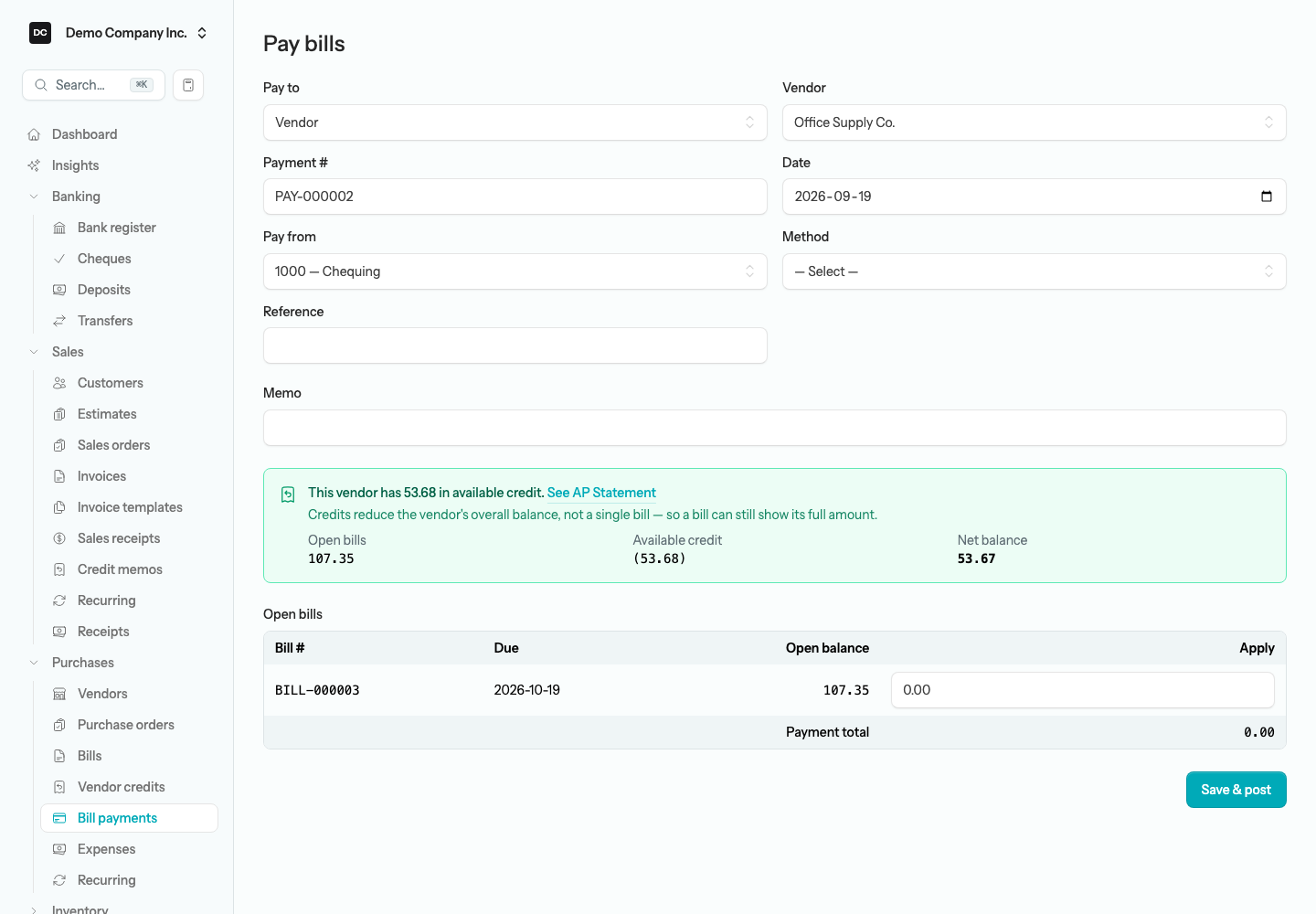
Task: Click the Payment # field
Action: point(515,197)
